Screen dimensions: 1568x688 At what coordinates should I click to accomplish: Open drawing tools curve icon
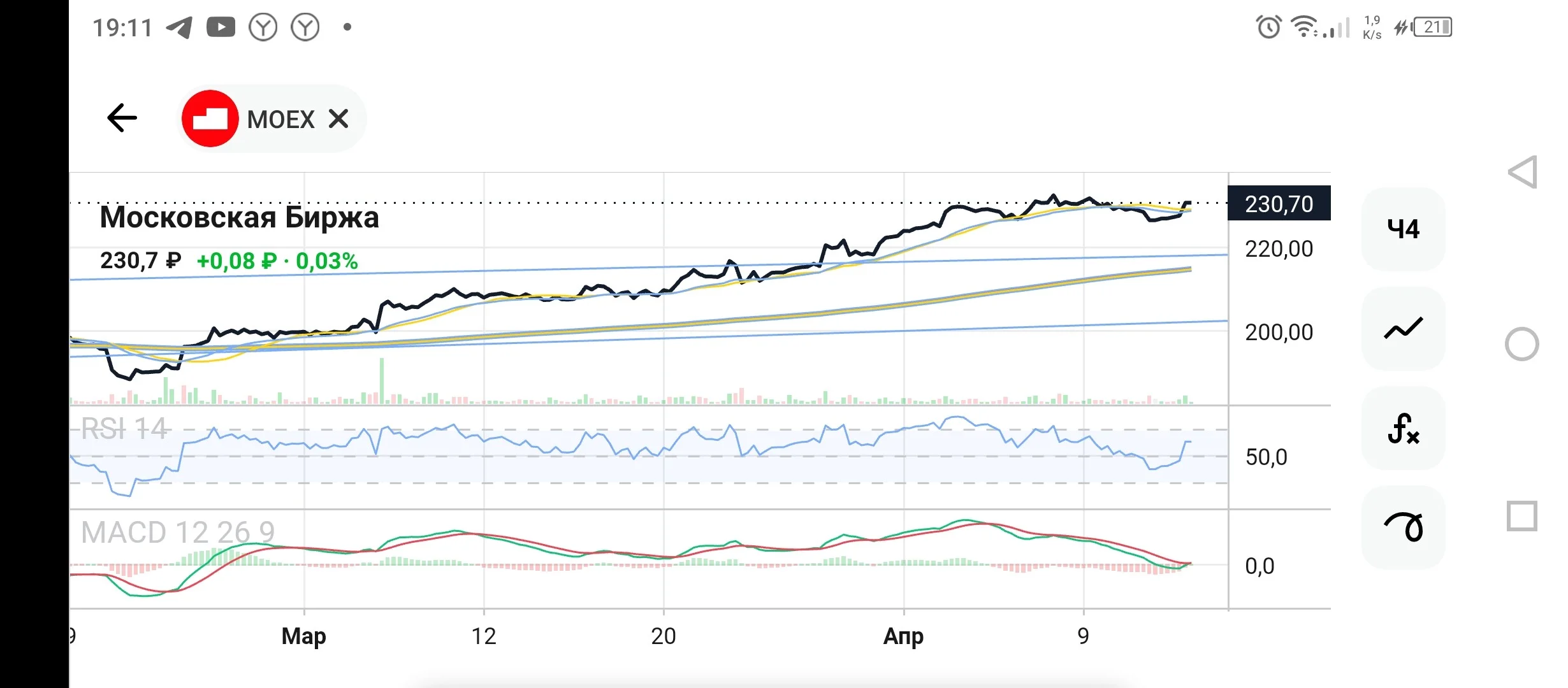(x=1403, y=527)
